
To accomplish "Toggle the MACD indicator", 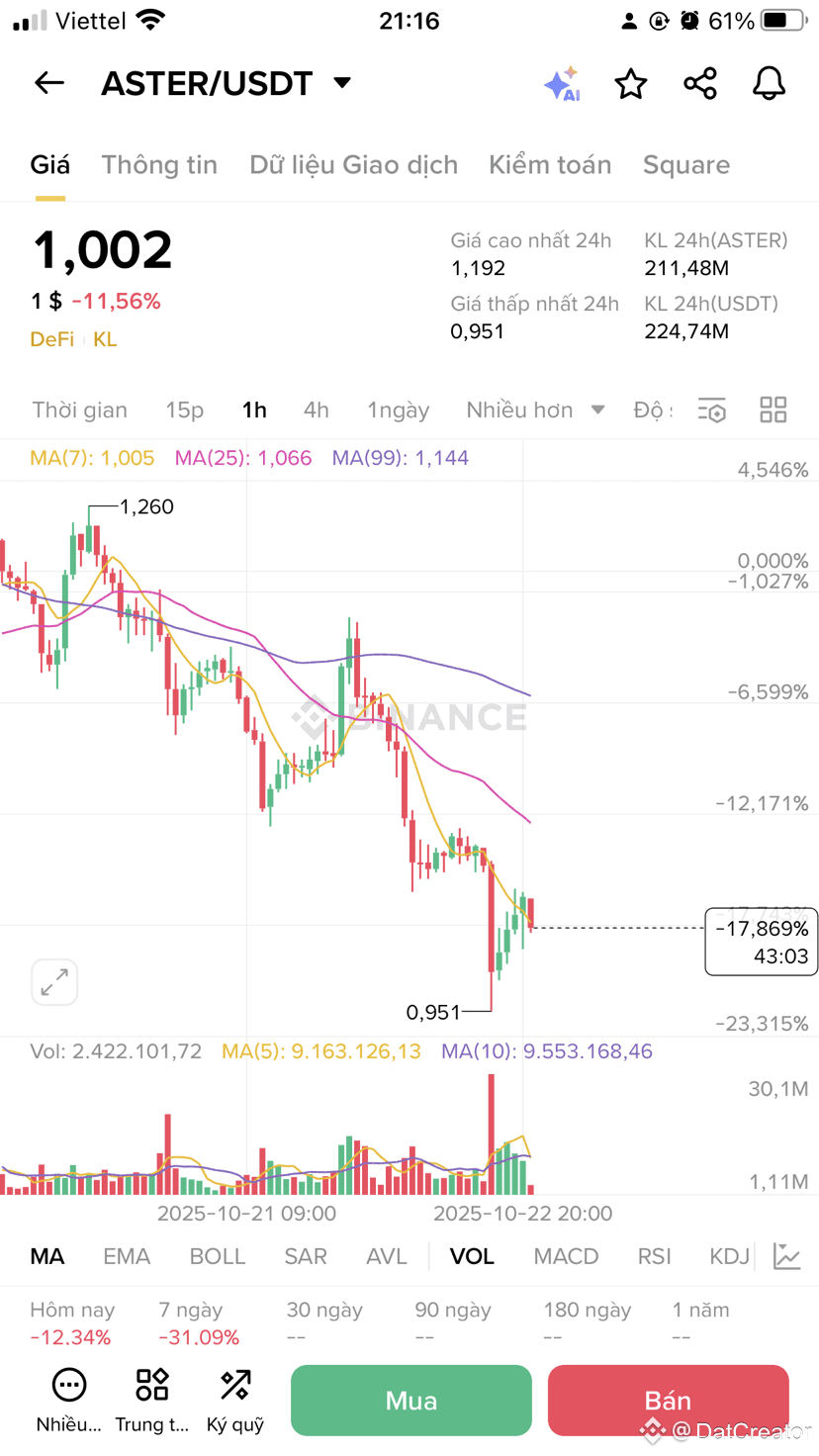I will tap(566, 1256).
